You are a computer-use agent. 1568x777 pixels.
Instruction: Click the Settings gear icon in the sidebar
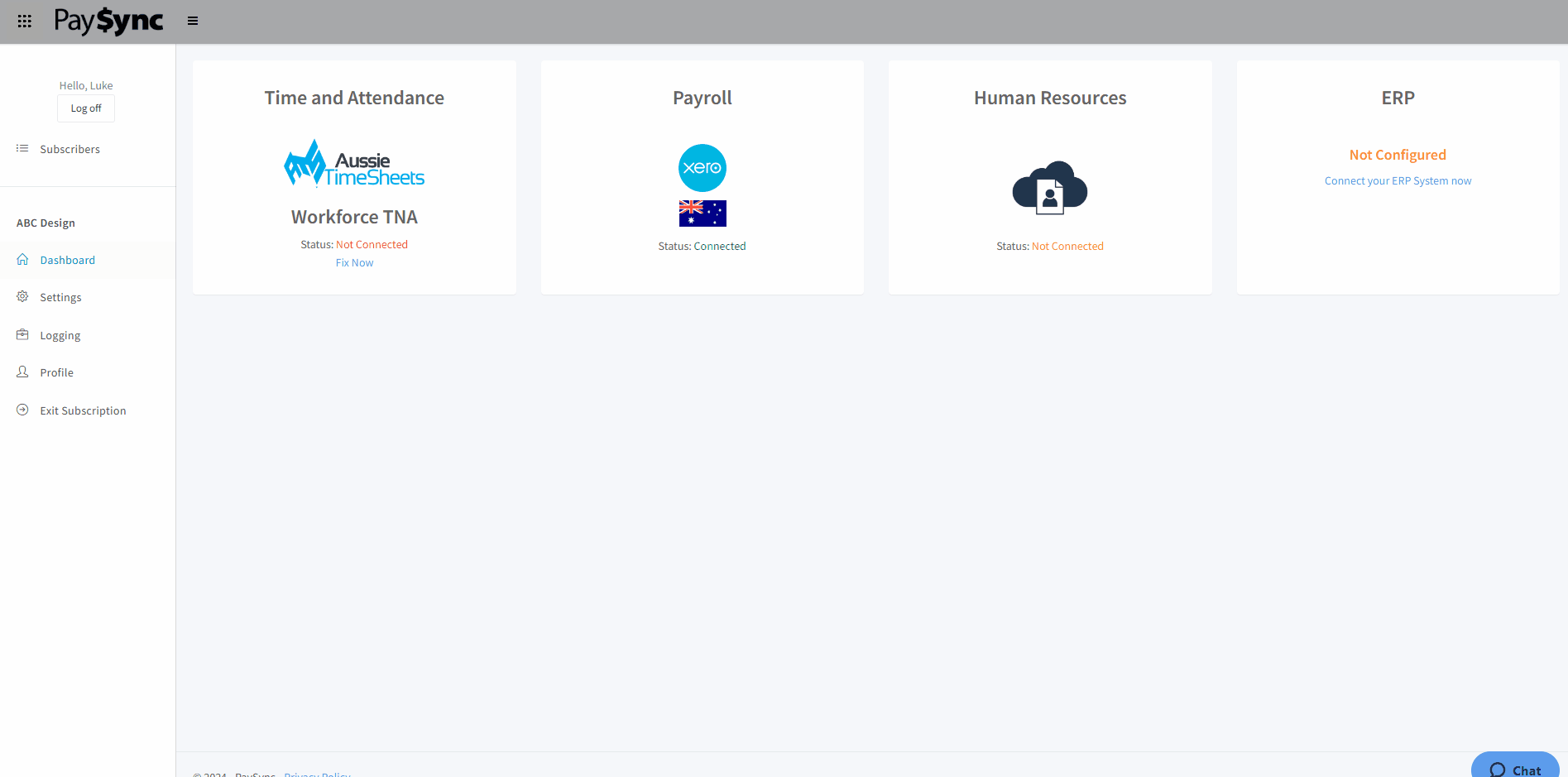(x=22, y=297)
